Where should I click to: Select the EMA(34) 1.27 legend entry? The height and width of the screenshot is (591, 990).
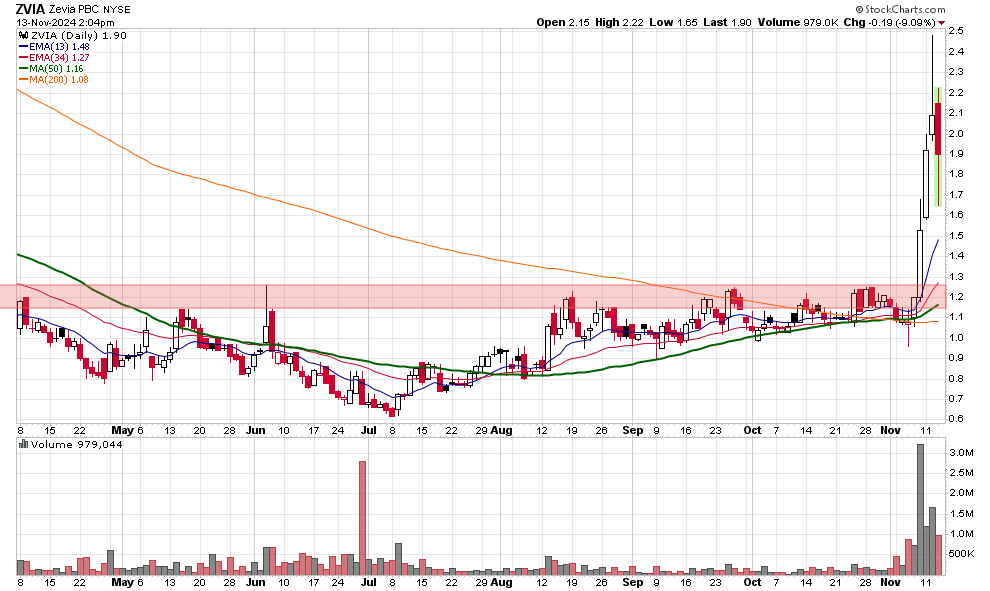tap(62, 57)
